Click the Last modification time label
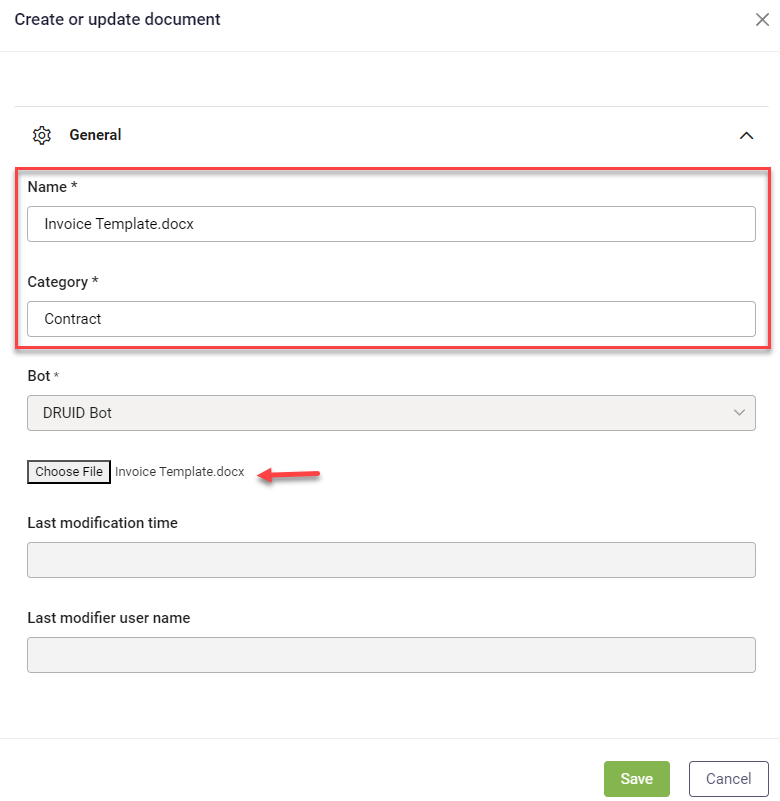 pyautogui.click(x=102, y=523)
